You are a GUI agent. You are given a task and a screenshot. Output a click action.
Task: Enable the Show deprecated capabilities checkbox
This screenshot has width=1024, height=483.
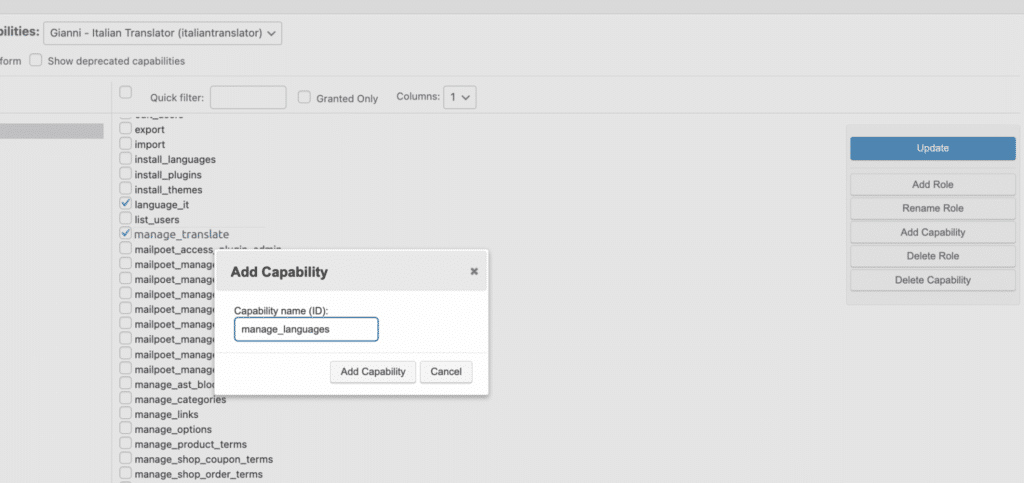35,60
